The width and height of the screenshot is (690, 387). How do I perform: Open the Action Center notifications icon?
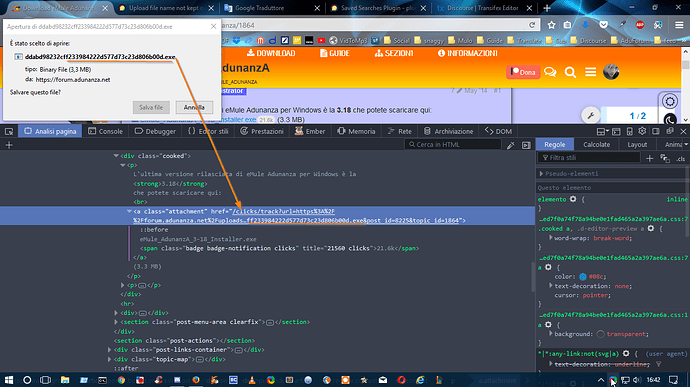click(674, 380)
